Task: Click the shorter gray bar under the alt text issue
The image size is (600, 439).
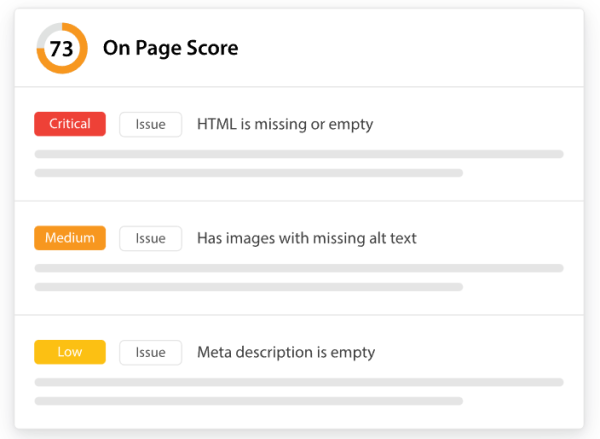Action: click(x=248, y=287)
